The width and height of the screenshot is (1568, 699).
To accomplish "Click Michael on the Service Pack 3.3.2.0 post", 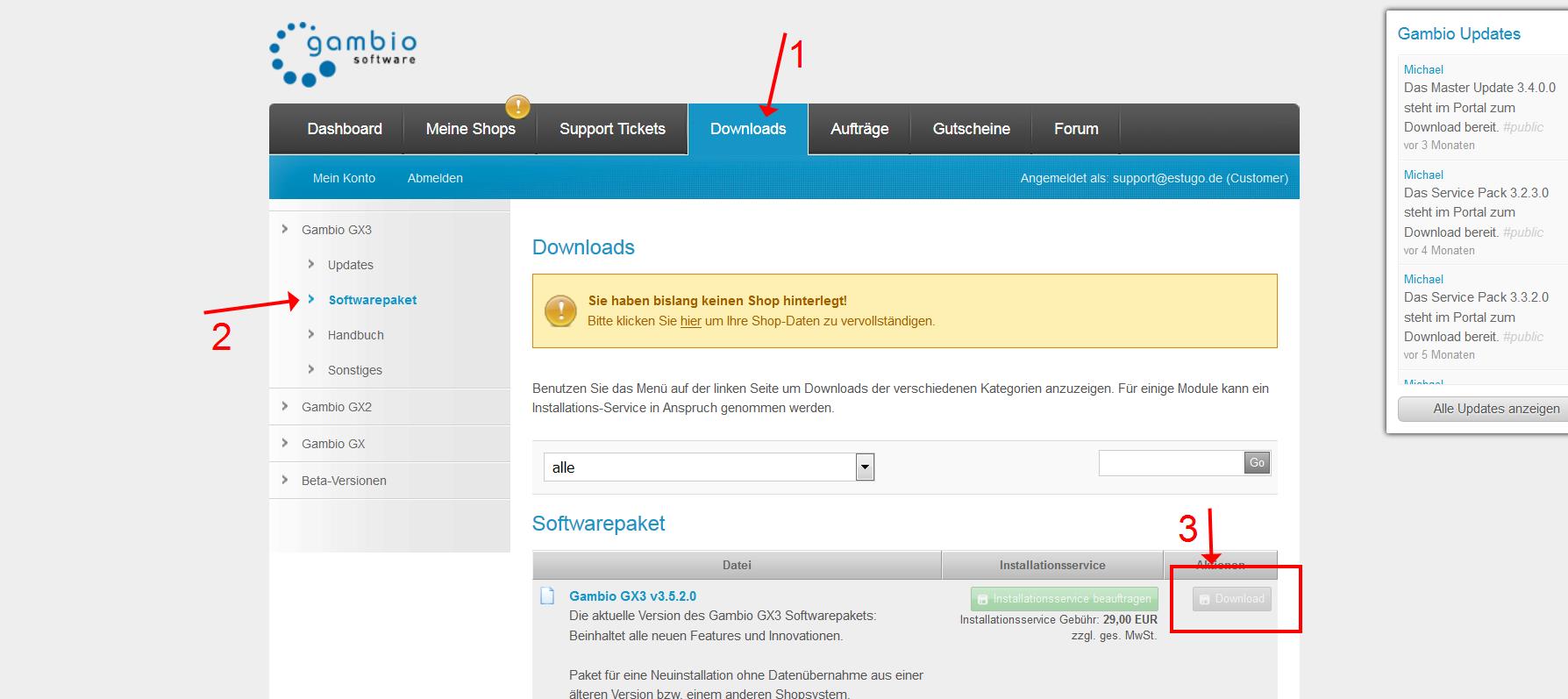I will coord(1423,279).
